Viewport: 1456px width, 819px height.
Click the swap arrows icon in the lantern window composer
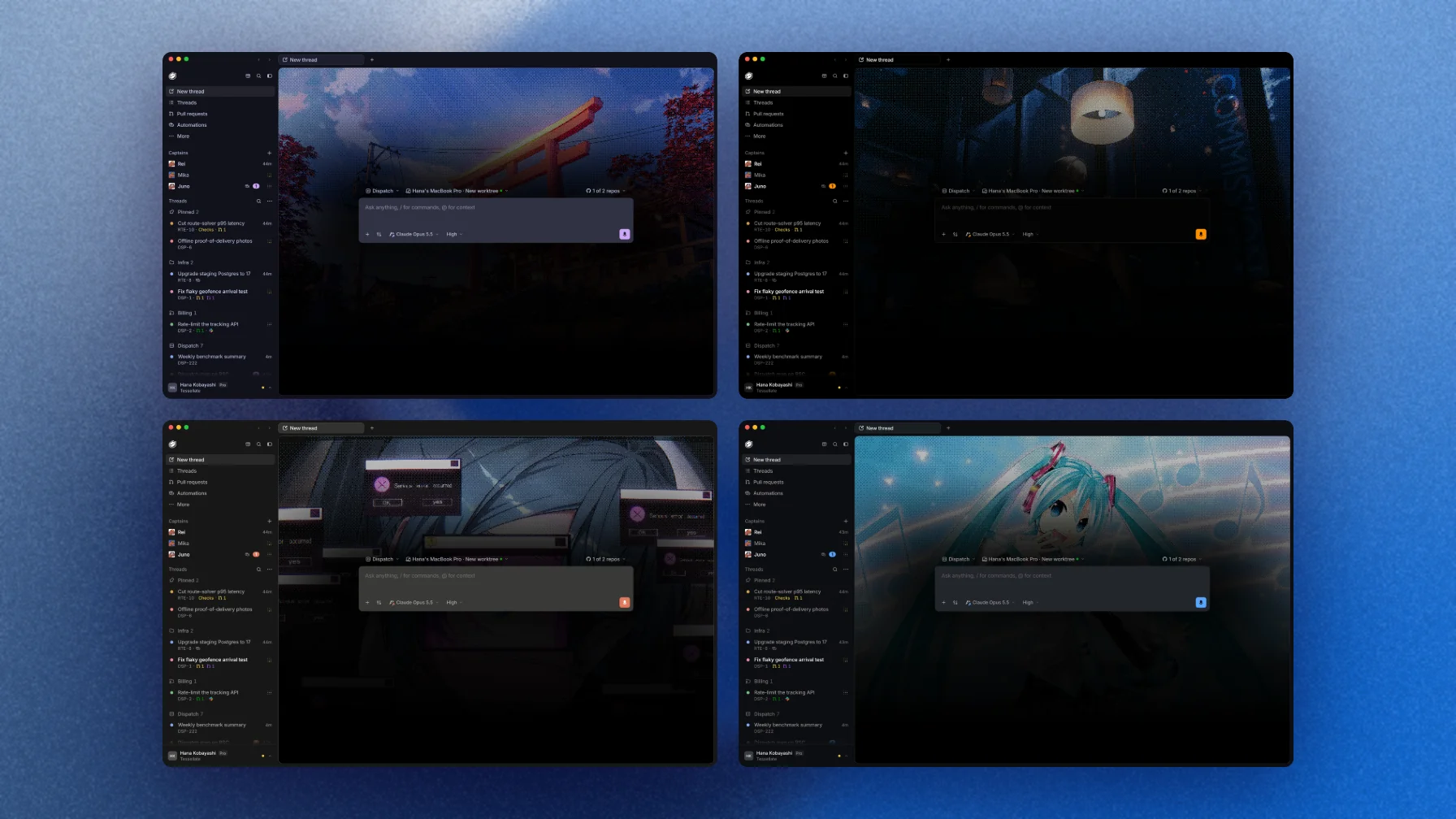(955, 234)
